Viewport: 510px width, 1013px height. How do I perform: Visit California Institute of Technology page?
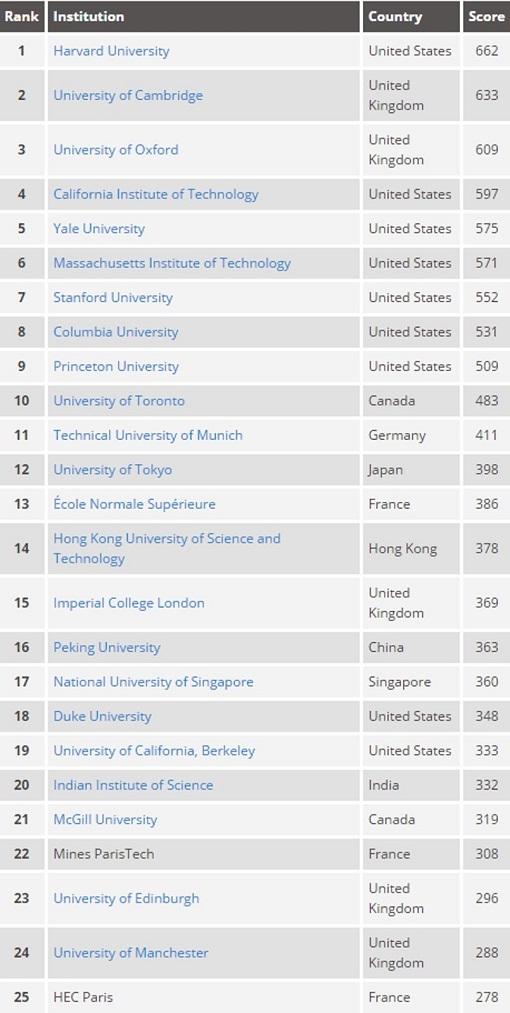(x=156, y=194)
